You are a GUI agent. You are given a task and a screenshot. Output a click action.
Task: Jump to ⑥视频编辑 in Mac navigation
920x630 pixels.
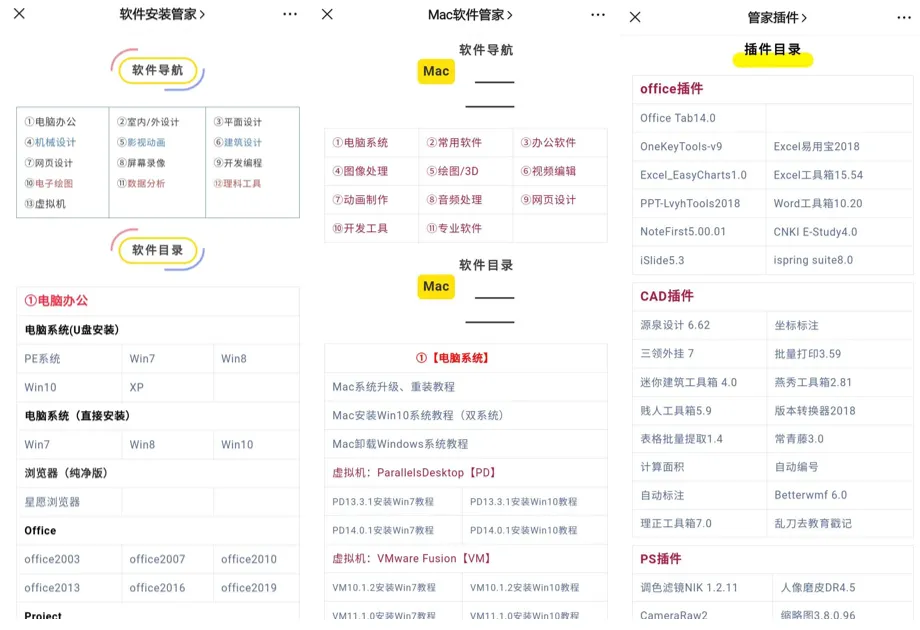(x=549, y=171)
